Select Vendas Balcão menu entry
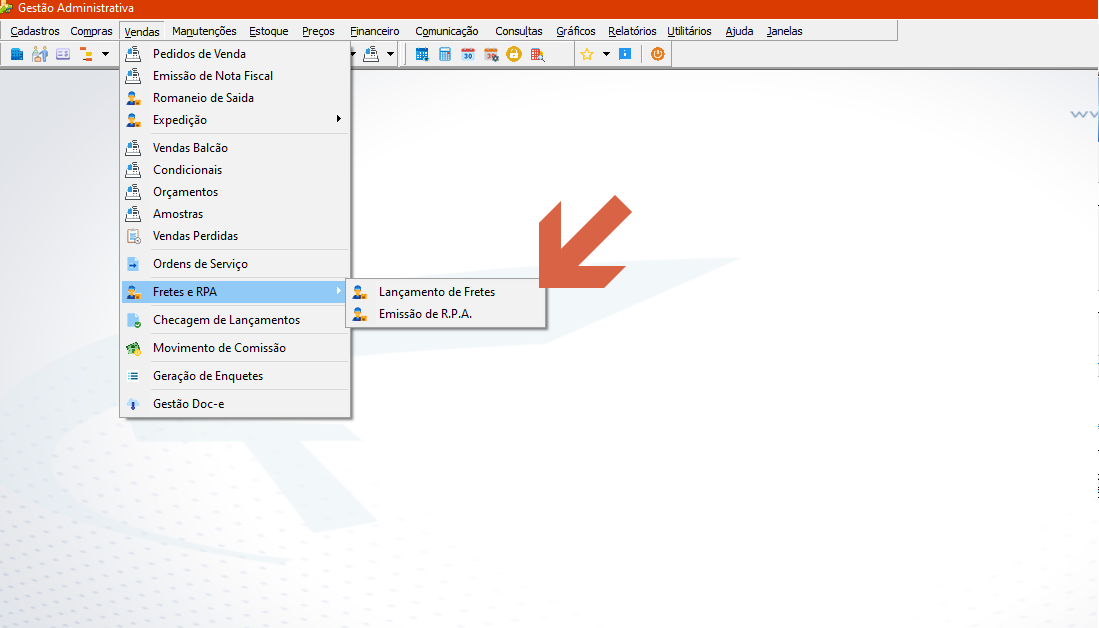The image size is (1099, 628). 235,148
